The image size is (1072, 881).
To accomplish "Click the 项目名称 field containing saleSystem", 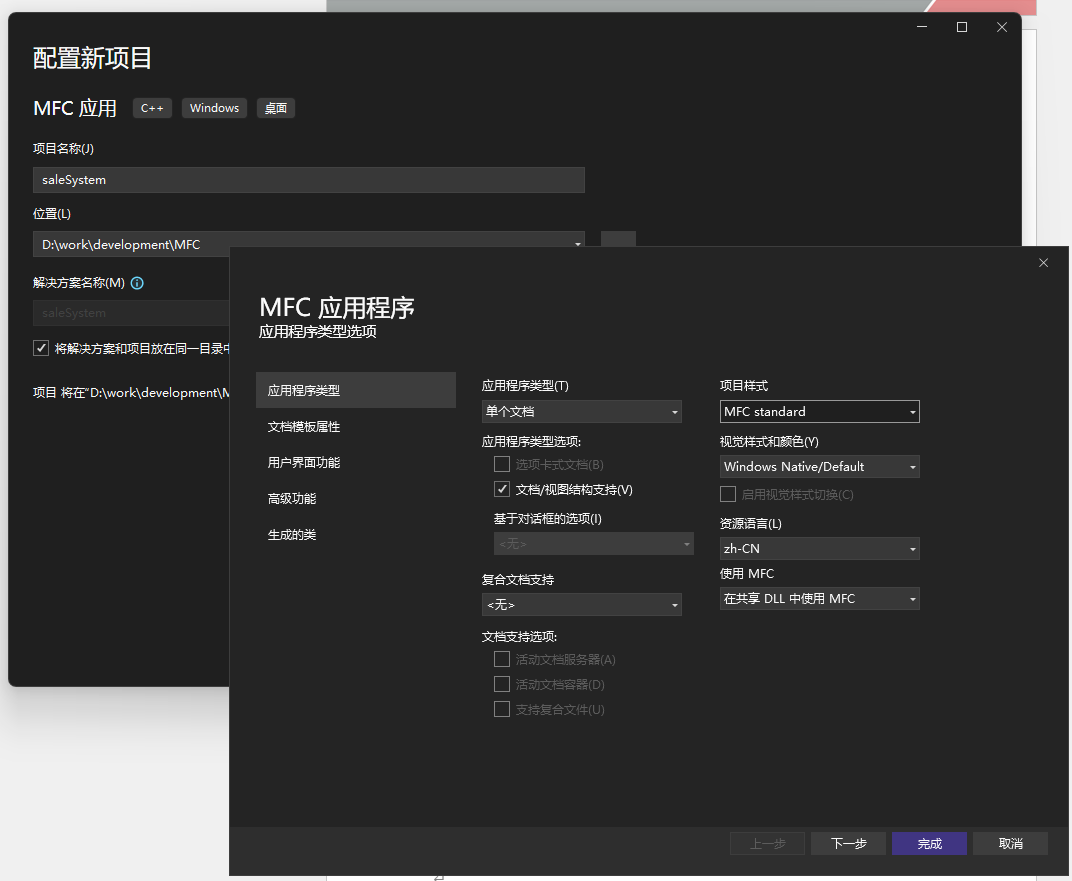I will point(308,180).
